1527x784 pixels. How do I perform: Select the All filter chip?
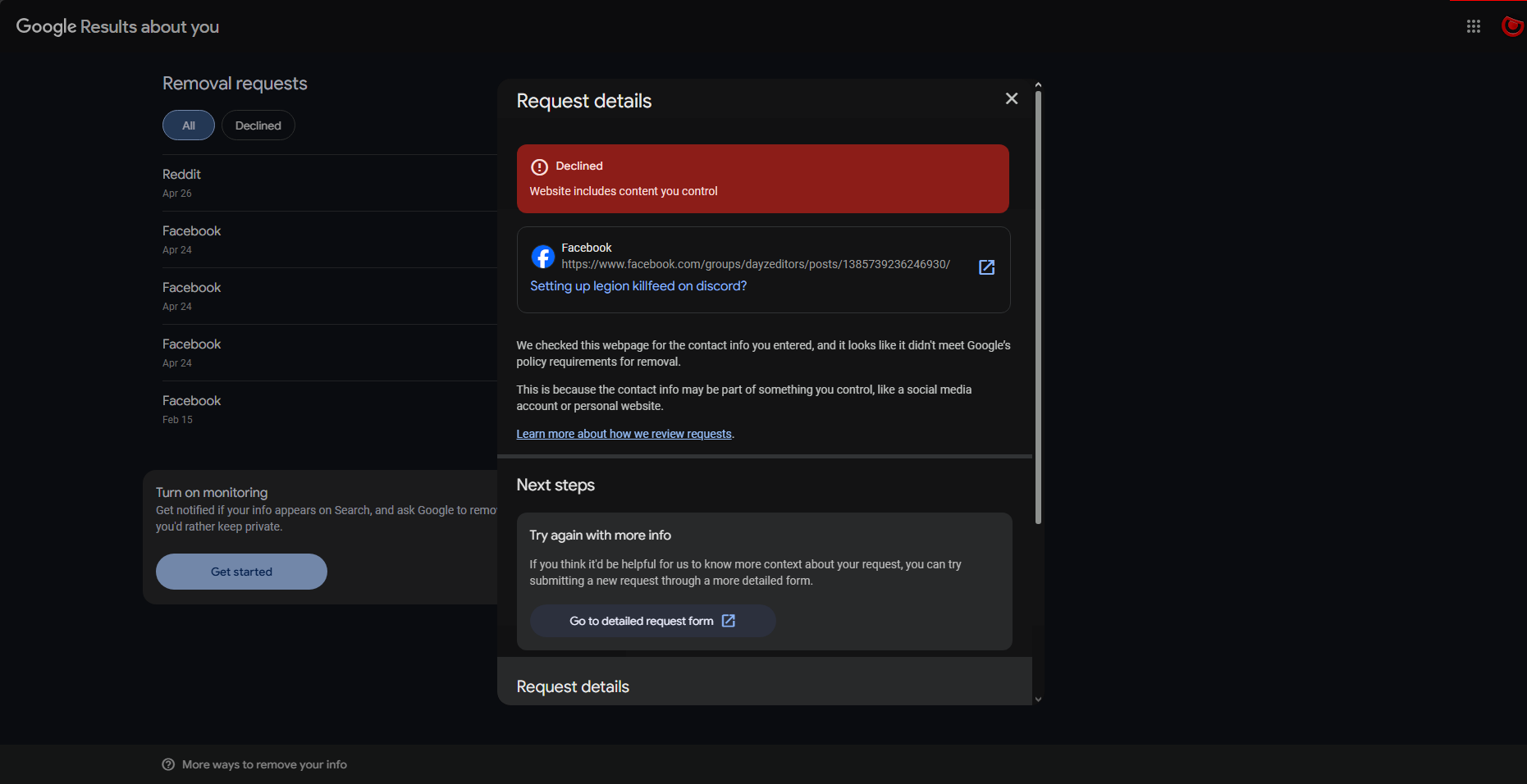(189, 125)
